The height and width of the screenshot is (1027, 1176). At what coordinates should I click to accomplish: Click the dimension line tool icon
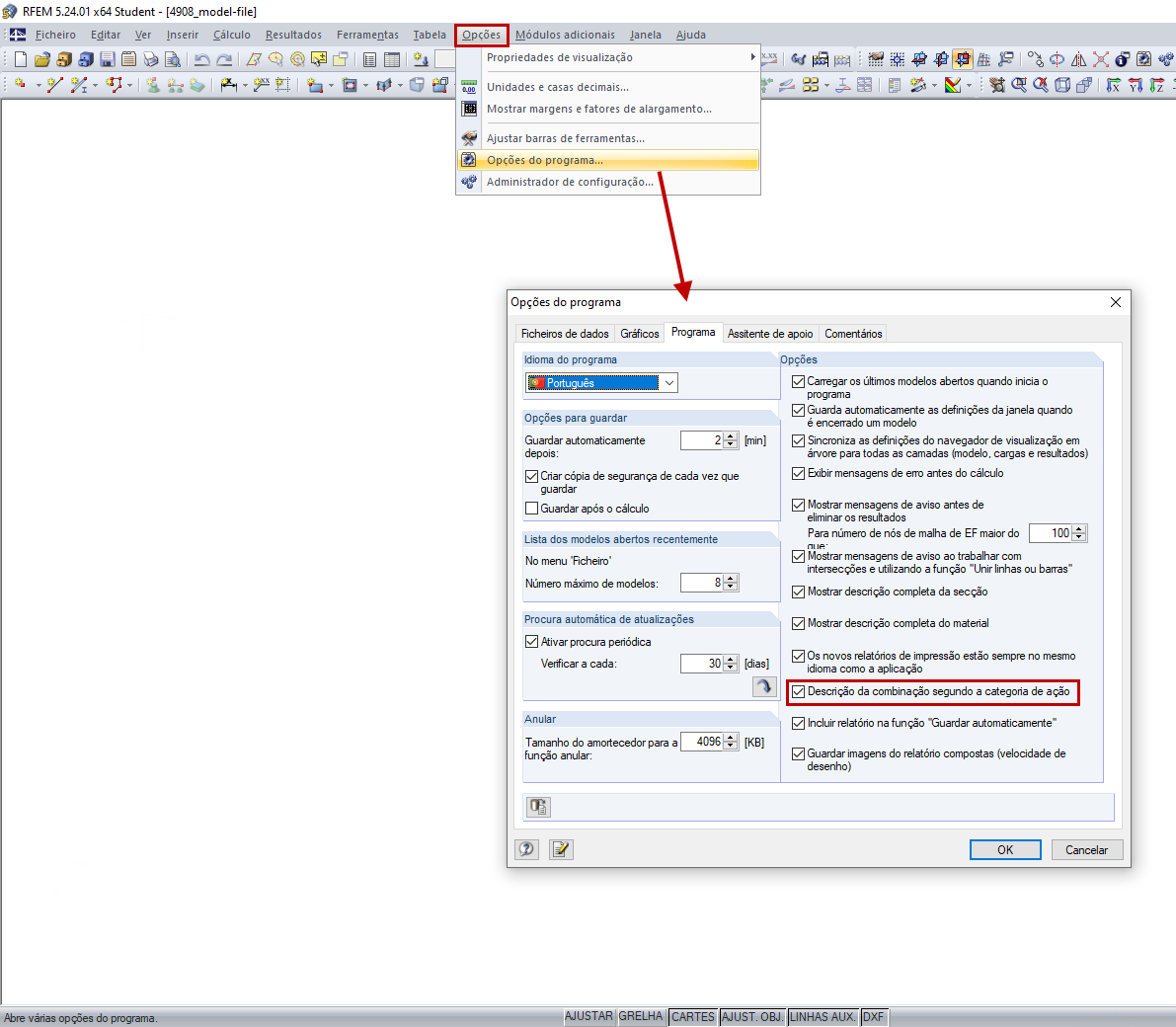tap(229, 85)
